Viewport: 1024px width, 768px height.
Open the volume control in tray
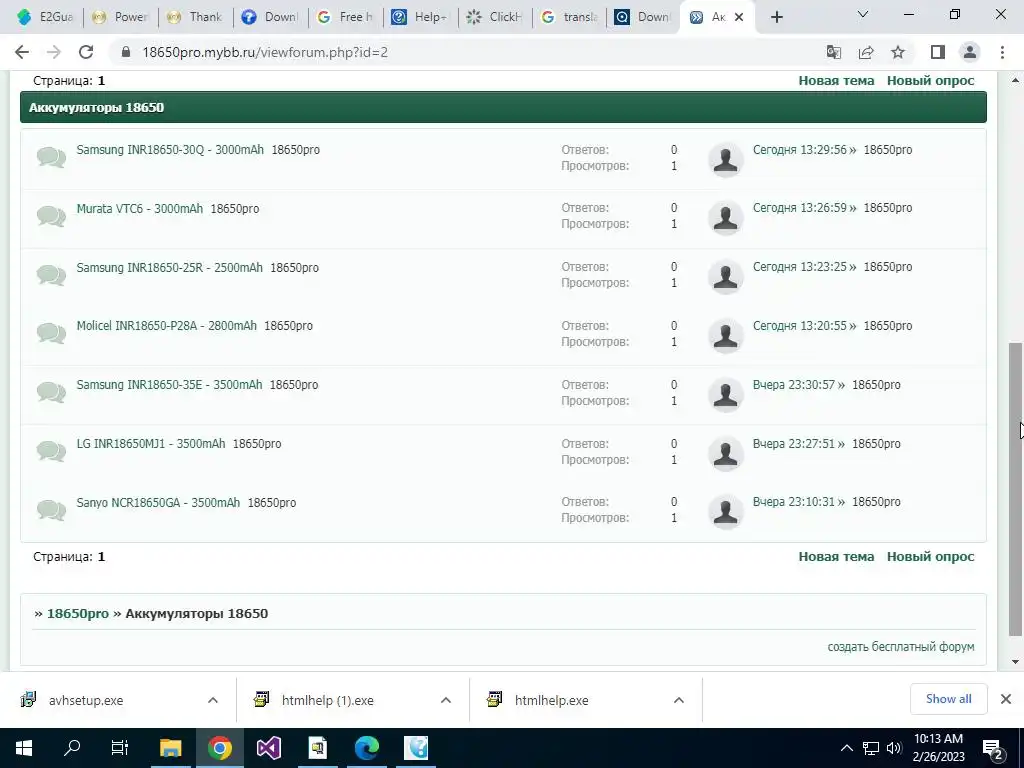894,748
